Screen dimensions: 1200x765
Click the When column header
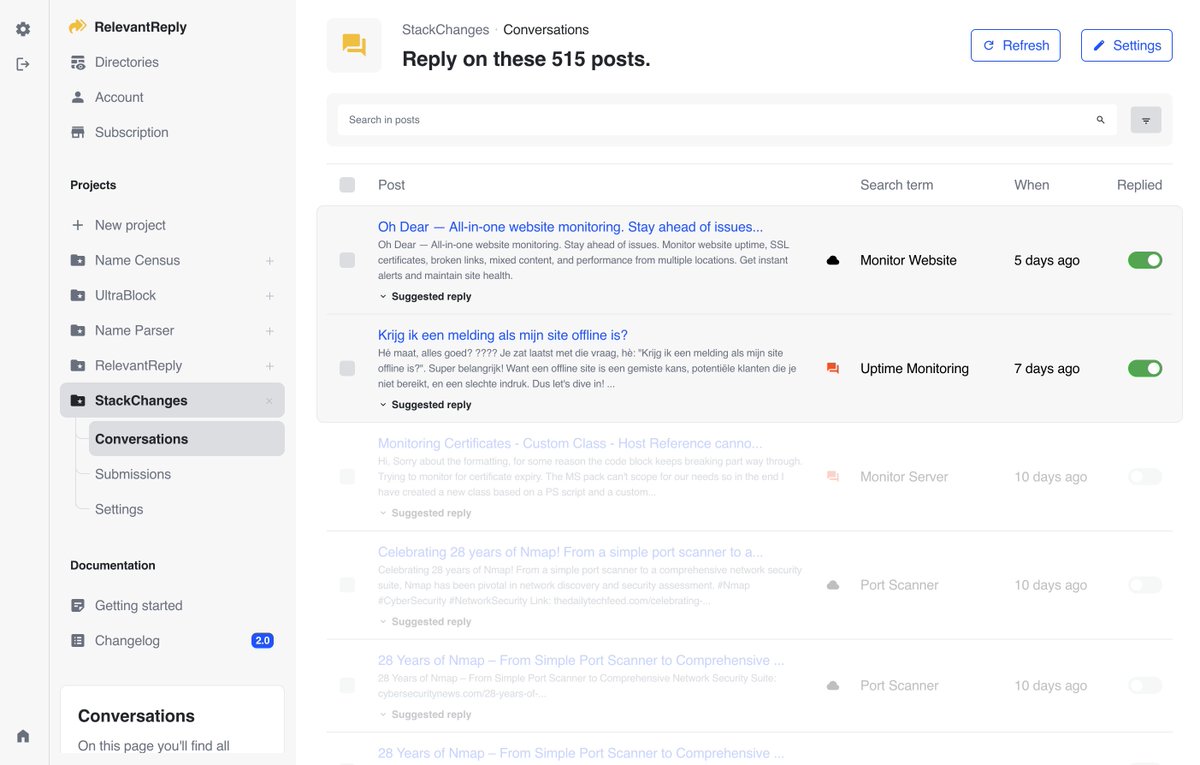click(1032, 185)
